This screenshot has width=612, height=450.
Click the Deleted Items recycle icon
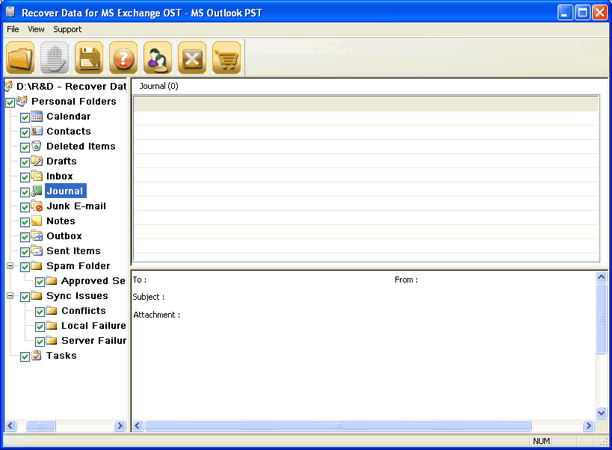[x=37, y=146]
